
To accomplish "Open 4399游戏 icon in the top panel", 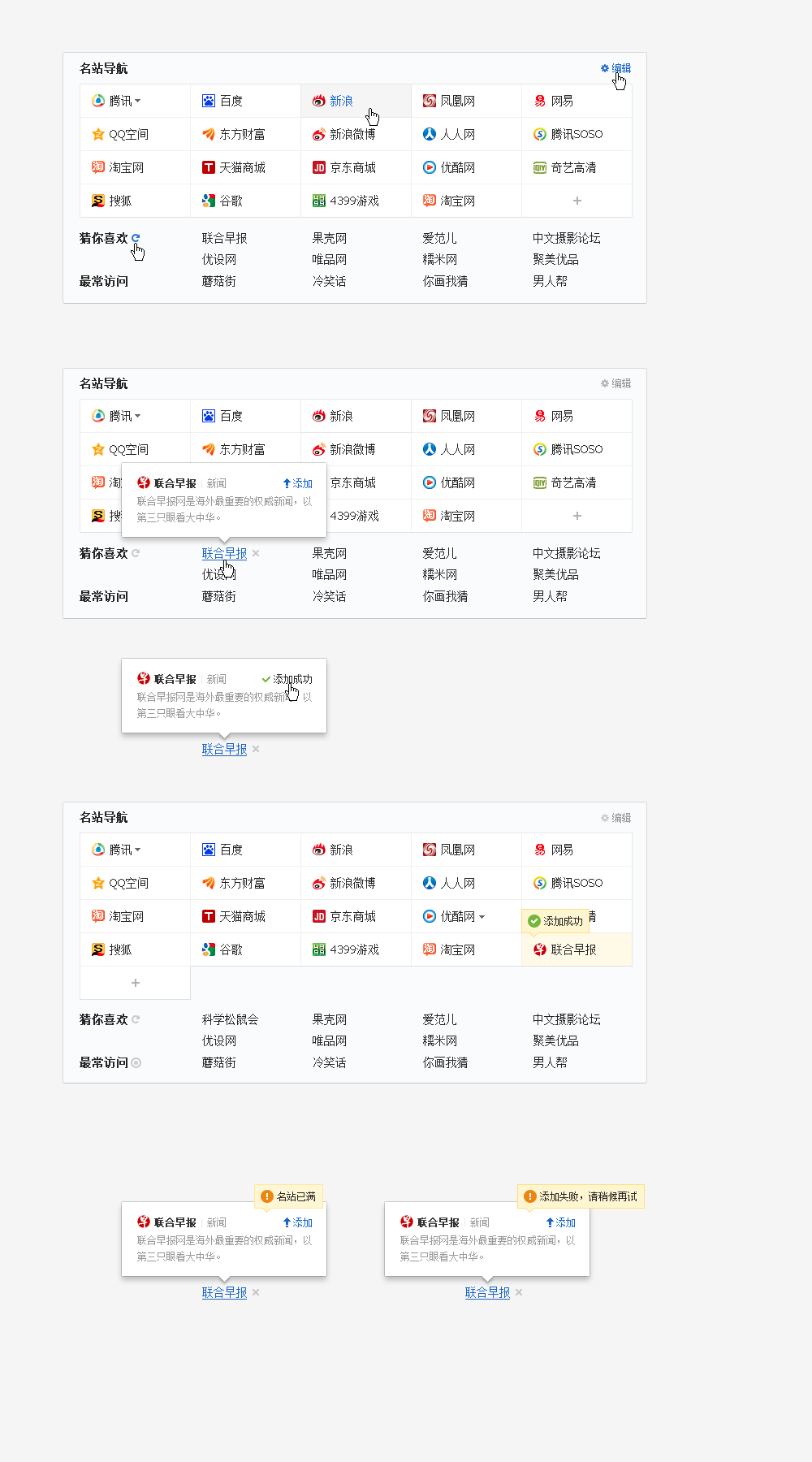I will point(319,201).
